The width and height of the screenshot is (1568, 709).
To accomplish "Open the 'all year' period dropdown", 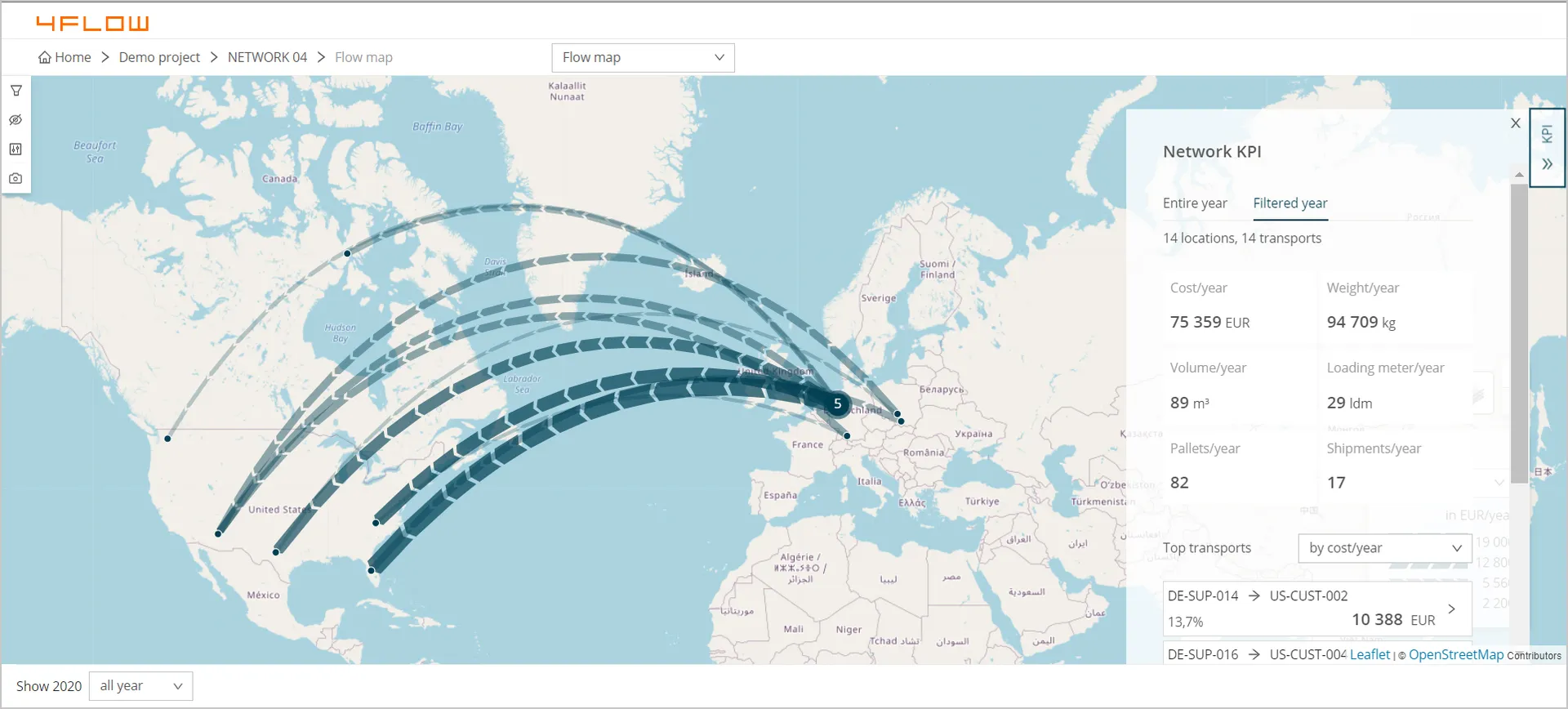I will [140, 686].
